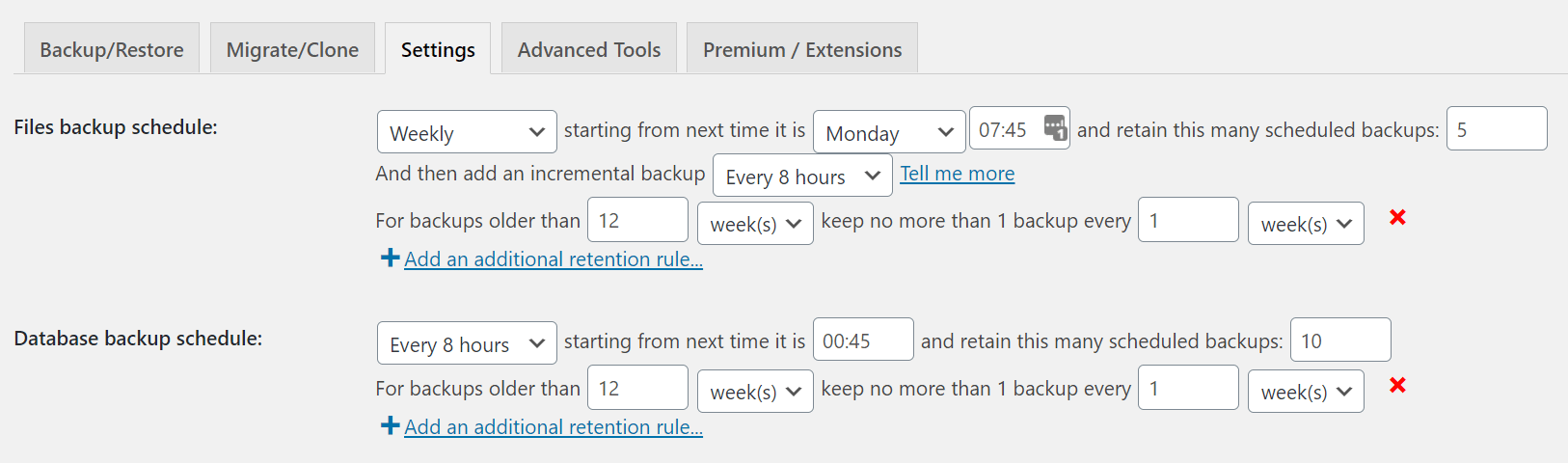Add an additional retention rule for files

click(554, 259)
